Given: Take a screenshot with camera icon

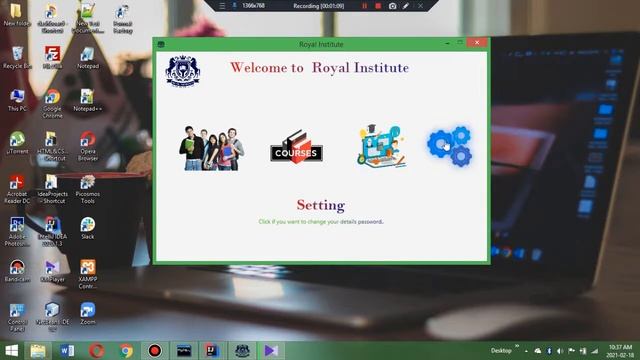Looking at the screenshot, I should coord(392,6).
